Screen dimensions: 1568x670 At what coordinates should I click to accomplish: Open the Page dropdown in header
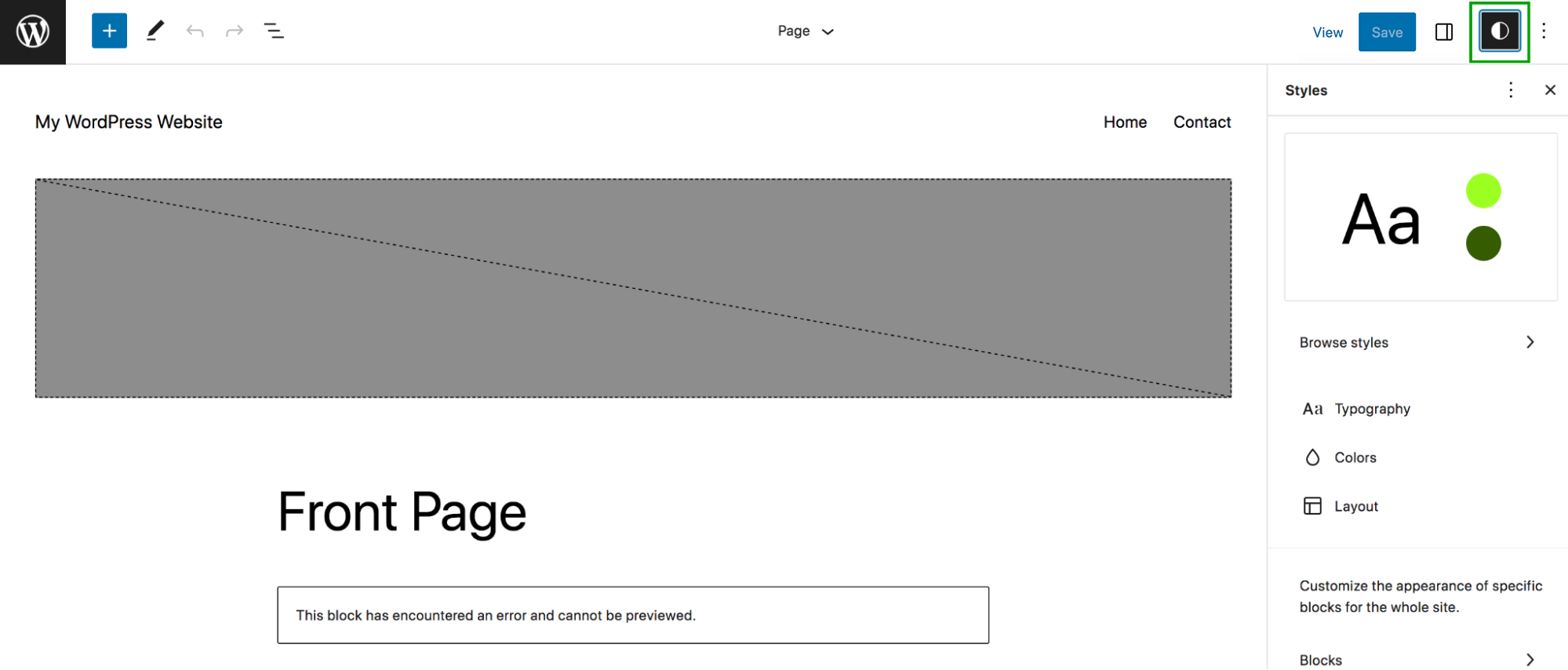pos(806,31)
